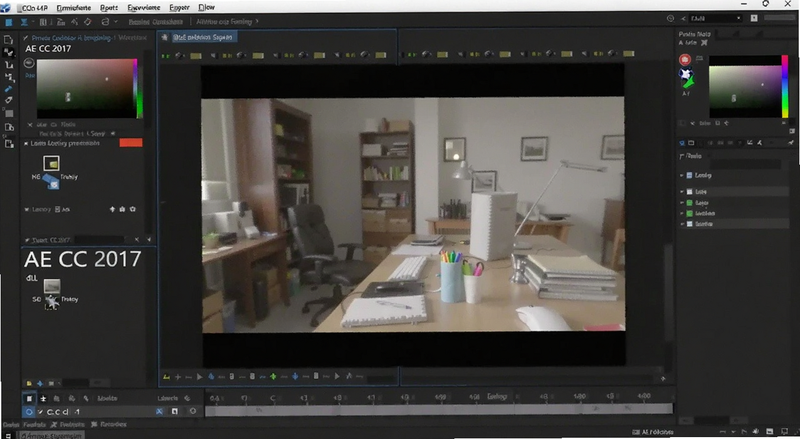800x439 pixels.
Task: Click the page icon atop the left tool column
Action: coord(8,39)
